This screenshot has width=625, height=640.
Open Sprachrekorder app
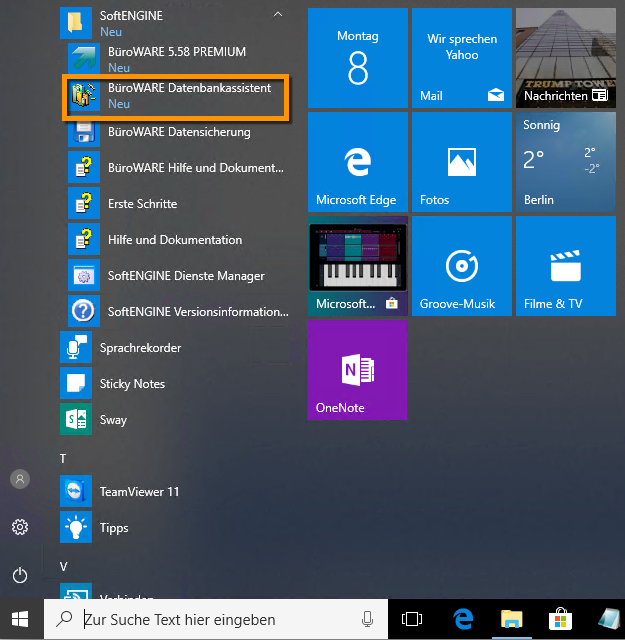140,348
